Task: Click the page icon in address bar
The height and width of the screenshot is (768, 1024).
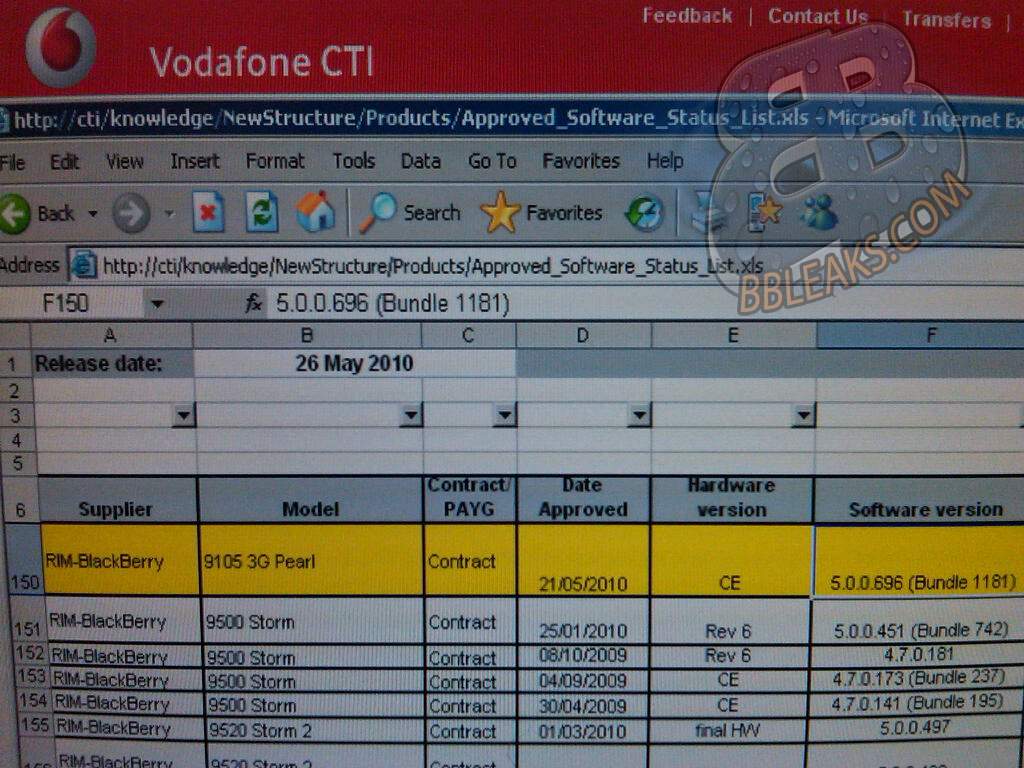Action: click(x=83, y=265)
